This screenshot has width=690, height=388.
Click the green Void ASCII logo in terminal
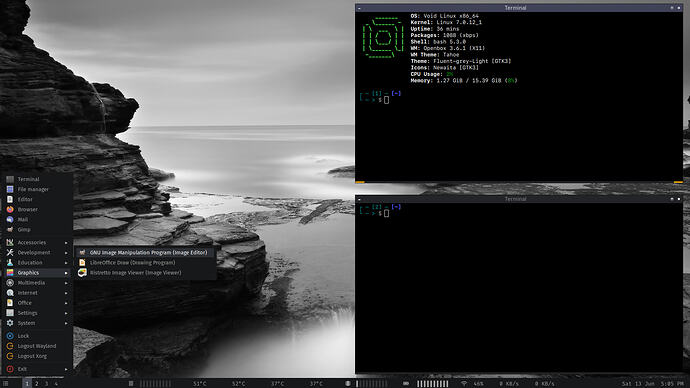tap(383, 38)
